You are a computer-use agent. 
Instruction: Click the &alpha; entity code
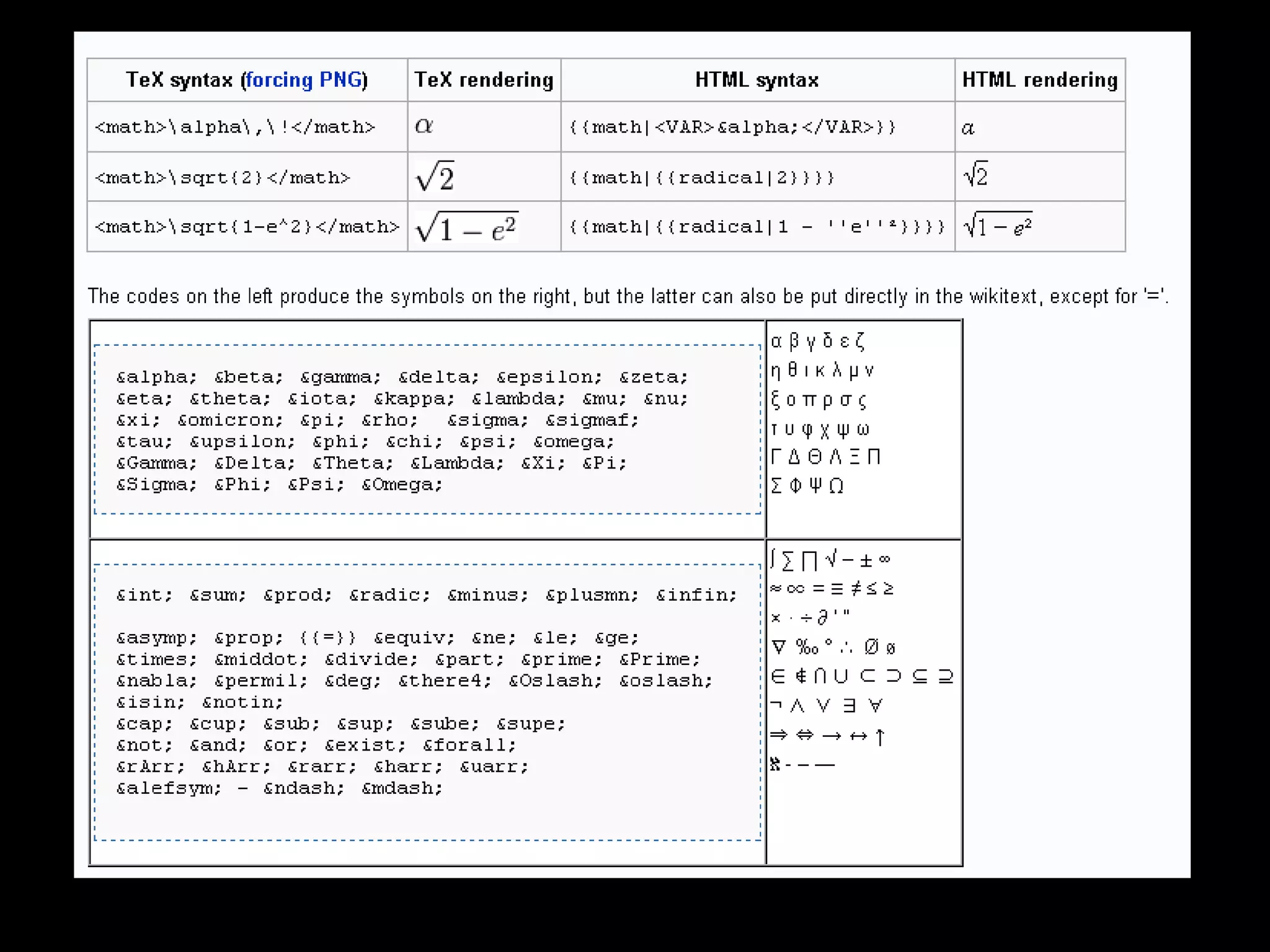[x=156, y=377]
